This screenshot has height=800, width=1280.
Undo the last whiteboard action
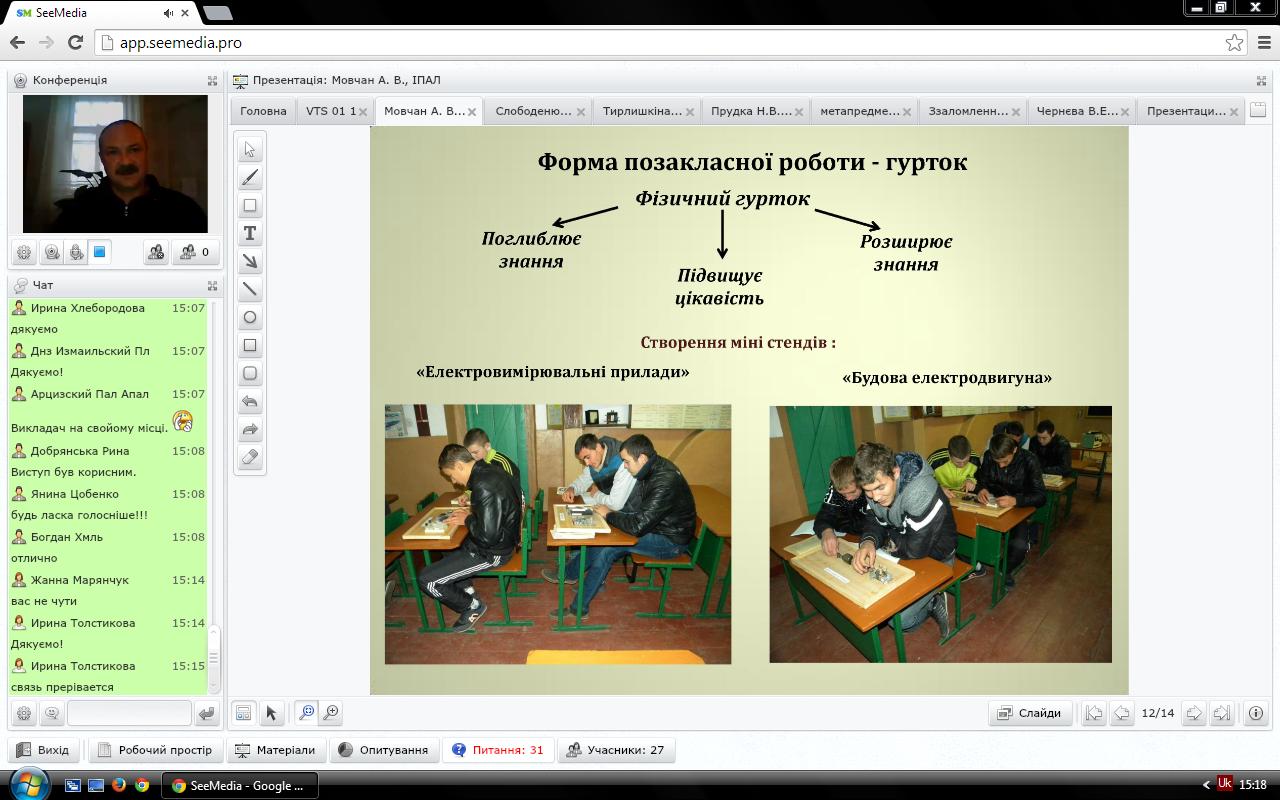pyautogui.click(x=250, y=402)
